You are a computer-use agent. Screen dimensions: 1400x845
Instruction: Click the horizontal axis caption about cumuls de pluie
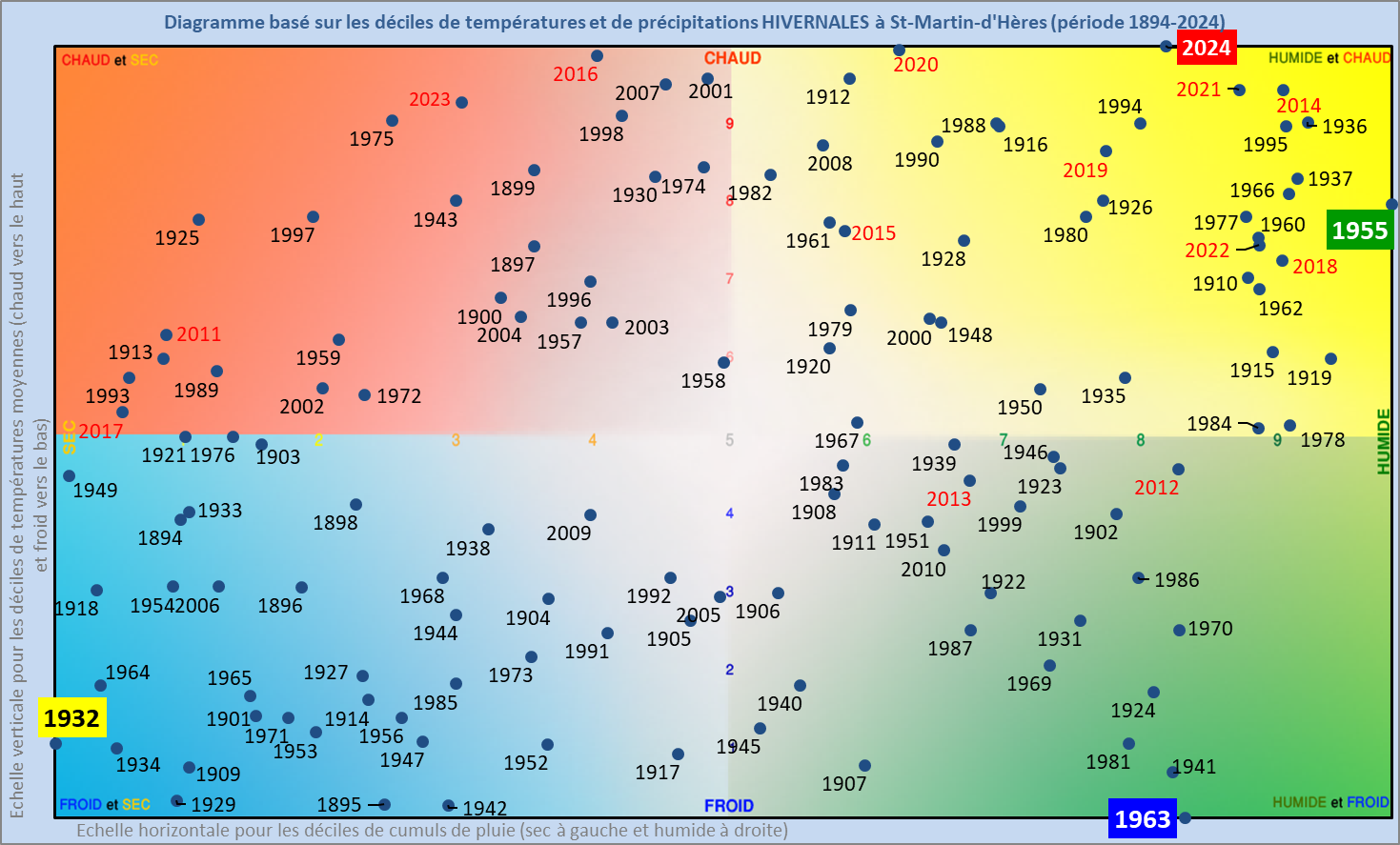432,830
